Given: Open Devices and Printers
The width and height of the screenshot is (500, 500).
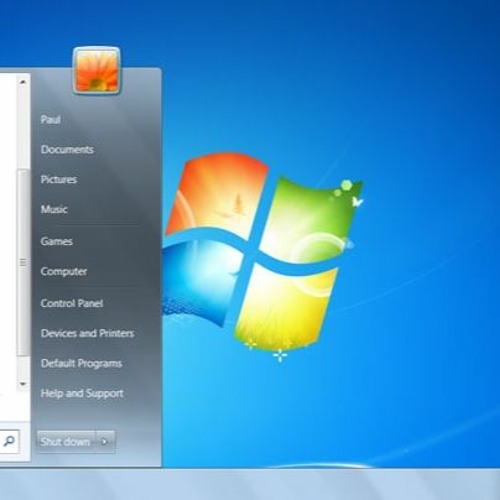Looking at the screenshot, I should click(x=87, y=333).
